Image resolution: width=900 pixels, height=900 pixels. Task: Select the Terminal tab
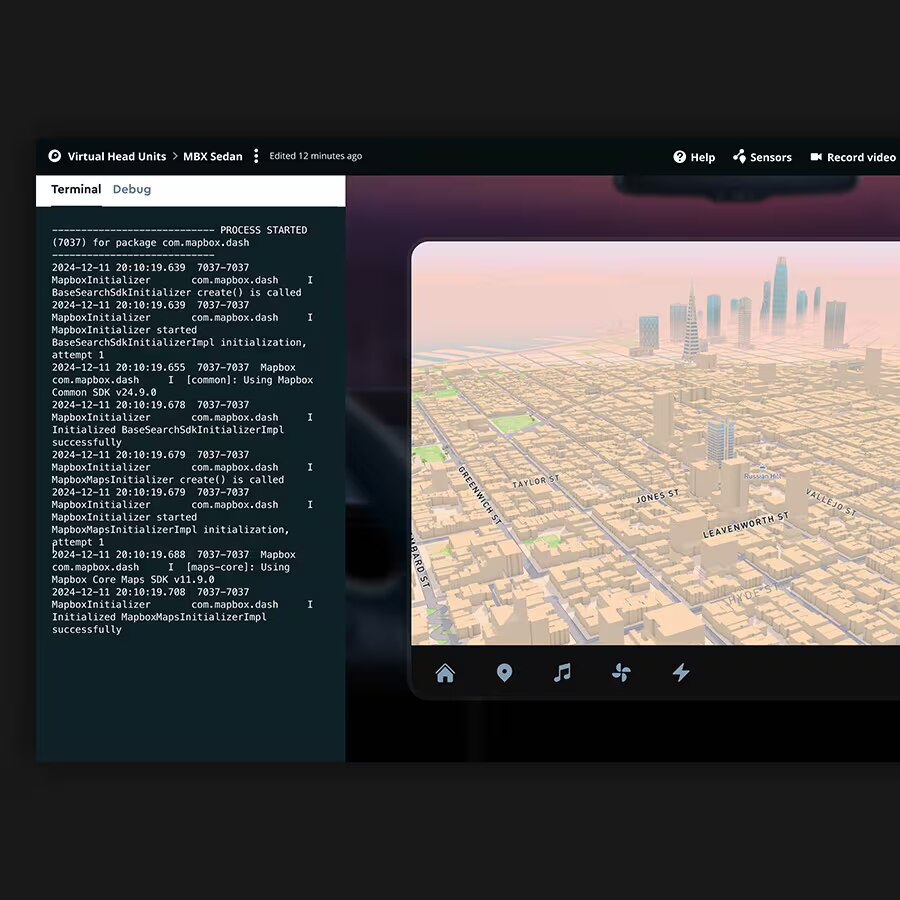[x=75, y=189]
